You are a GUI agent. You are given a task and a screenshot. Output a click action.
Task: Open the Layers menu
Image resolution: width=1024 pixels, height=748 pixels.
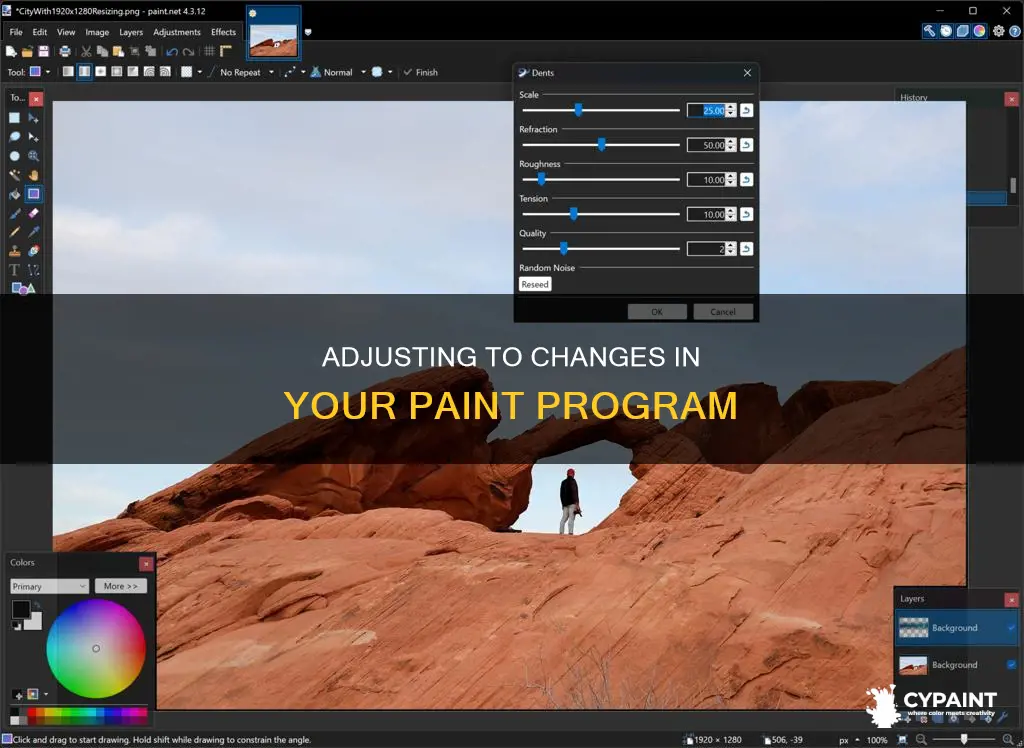(131, 32)
